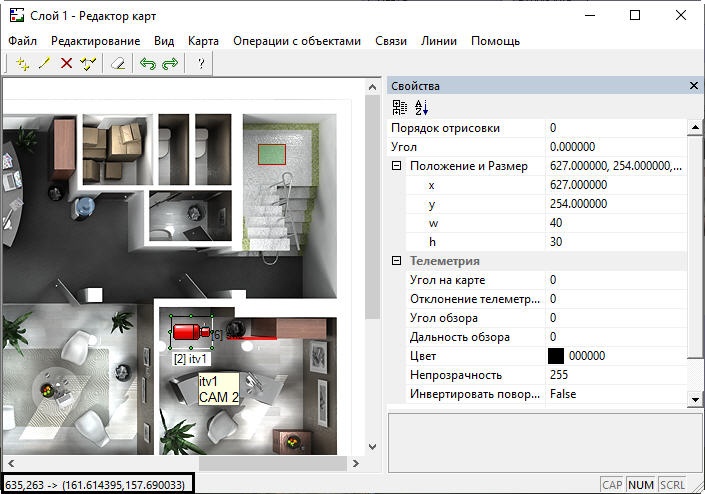Sort properties alphabetically with A-Z icon
Image resolution: width=705 pixels, height=494 pixels.
pos(421,107)
